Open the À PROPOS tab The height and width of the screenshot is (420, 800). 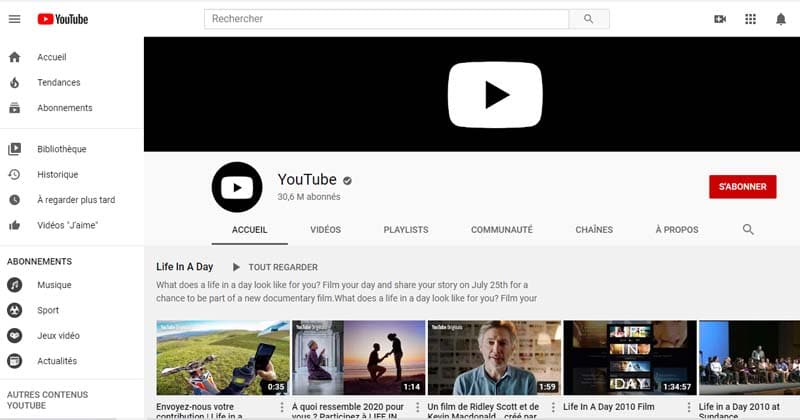coord(677,230)
